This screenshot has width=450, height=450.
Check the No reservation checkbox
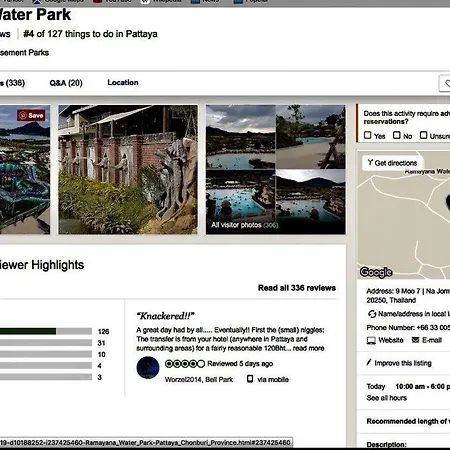coord(397,135)
